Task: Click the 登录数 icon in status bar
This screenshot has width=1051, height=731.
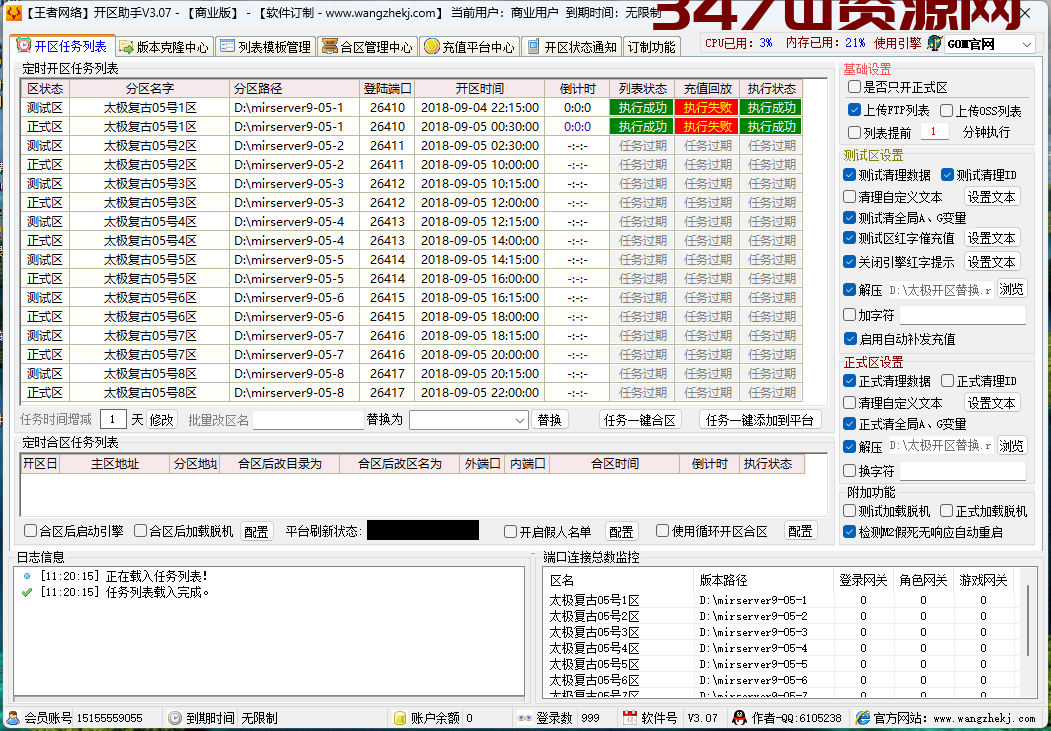Action: pyautogui.click(x=525, y=718)
